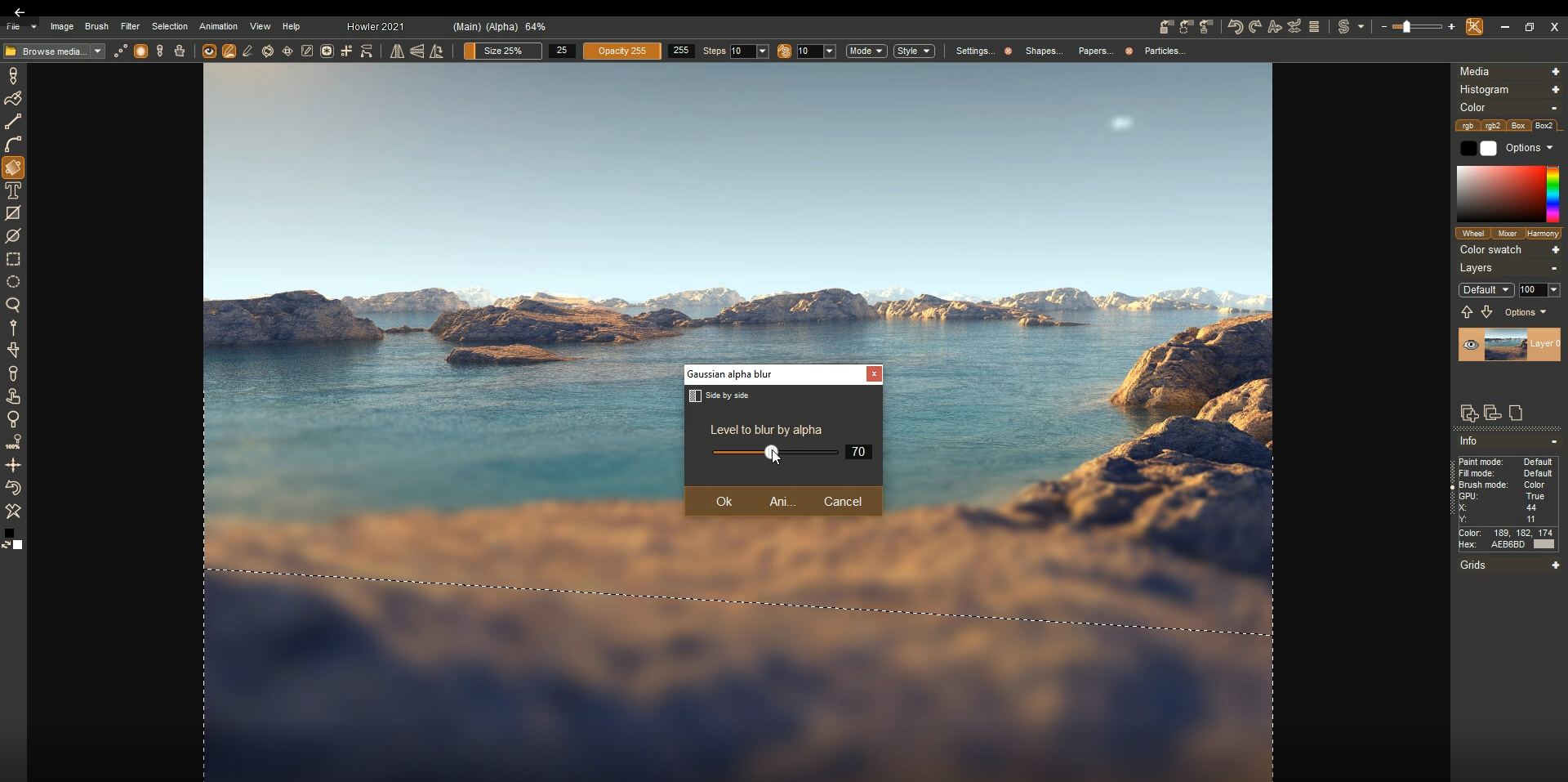Screen dimensions: 1568x782
Task: Click the back arrow at top left
Action: [x=19, y=12]
